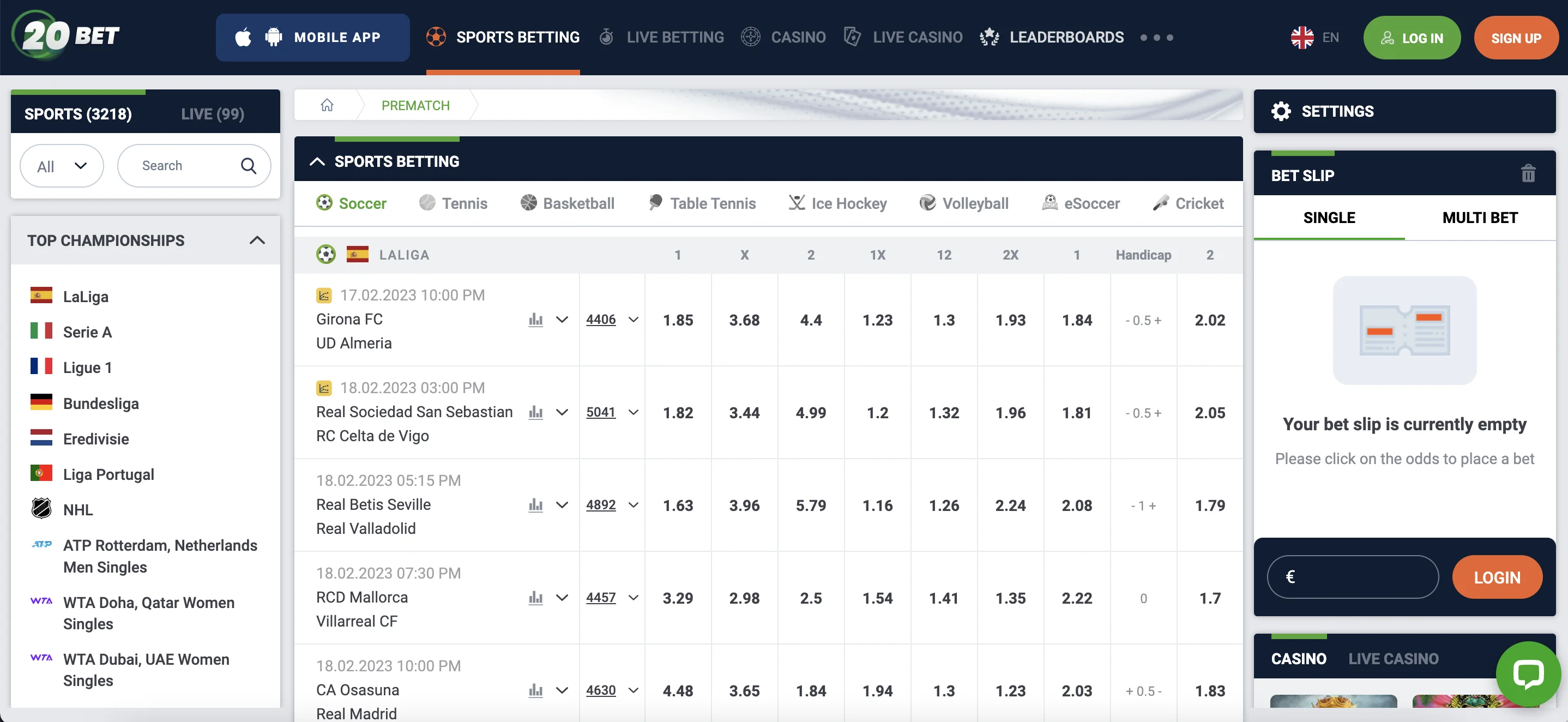This screenshot has height=722, width=1568.
Task: Click UK flag language icon
Action: [1302, 38]
